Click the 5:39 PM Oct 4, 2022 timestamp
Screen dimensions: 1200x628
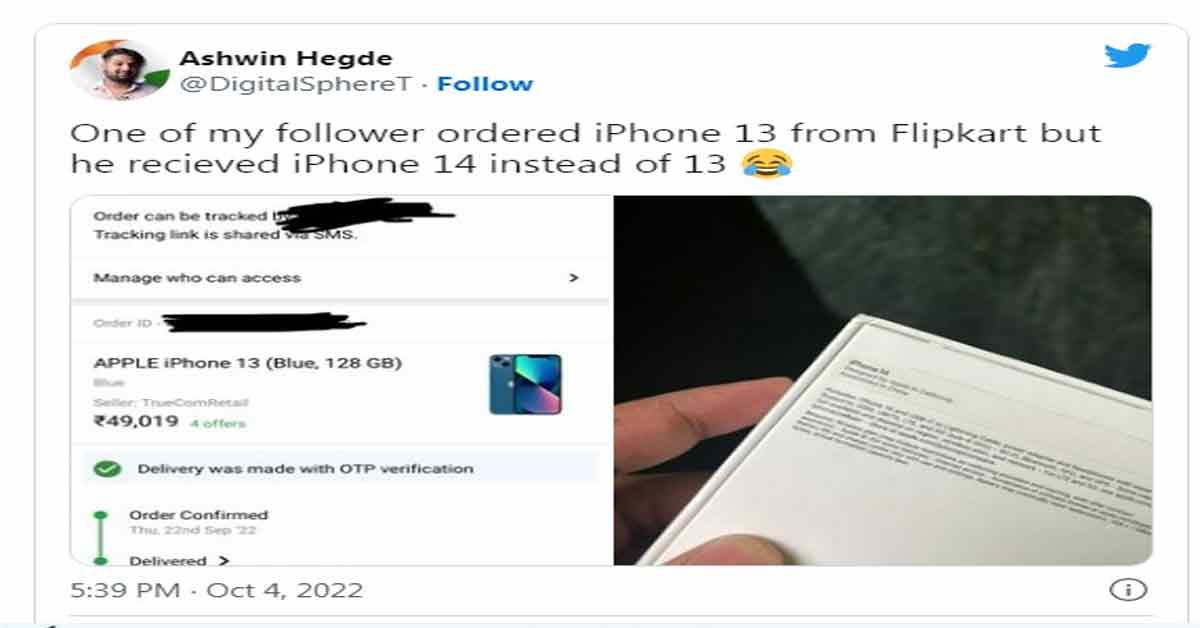(x=216, y=590)
